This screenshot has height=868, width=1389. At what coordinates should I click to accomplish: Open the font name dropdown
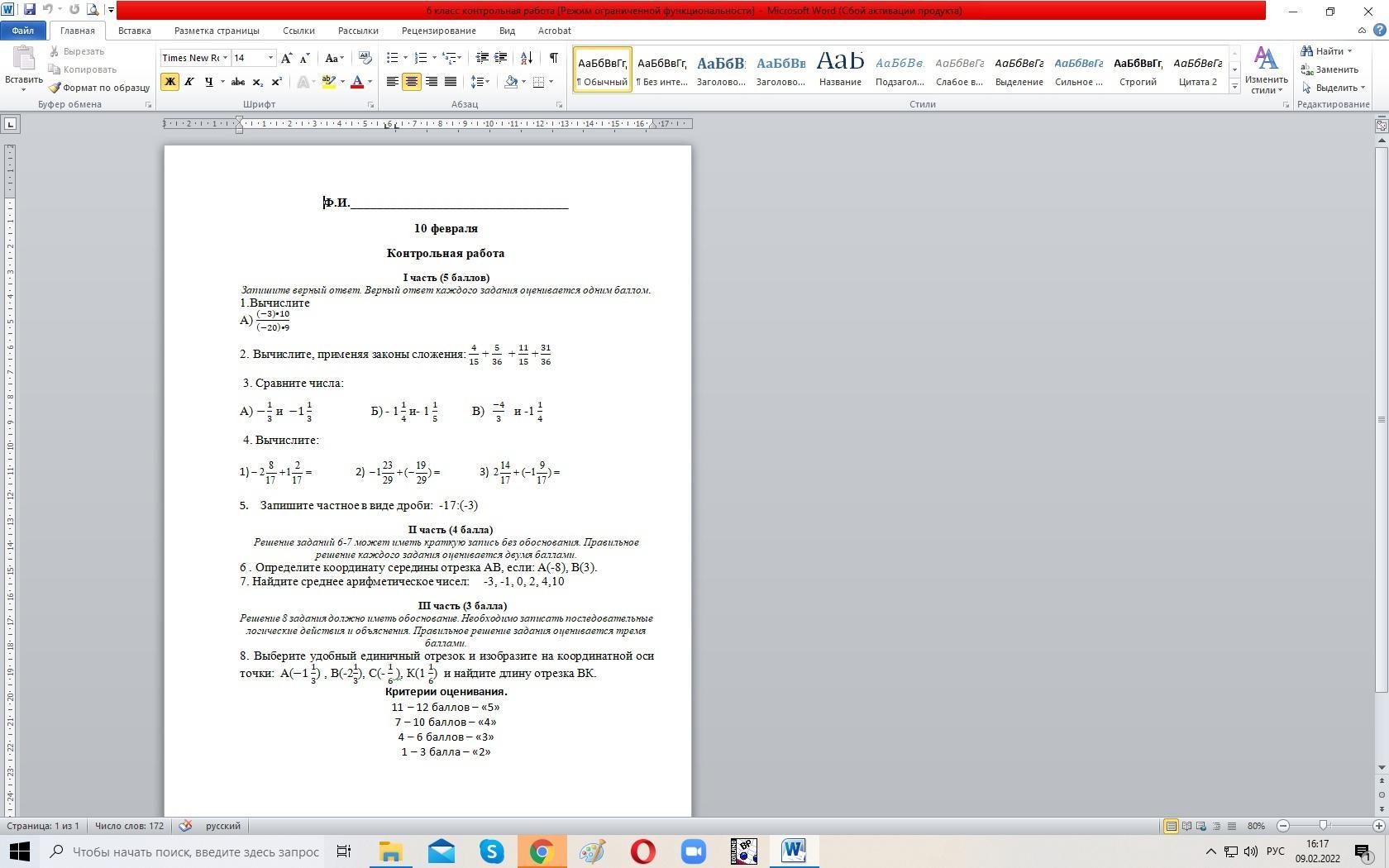click(x=225, y=58)
